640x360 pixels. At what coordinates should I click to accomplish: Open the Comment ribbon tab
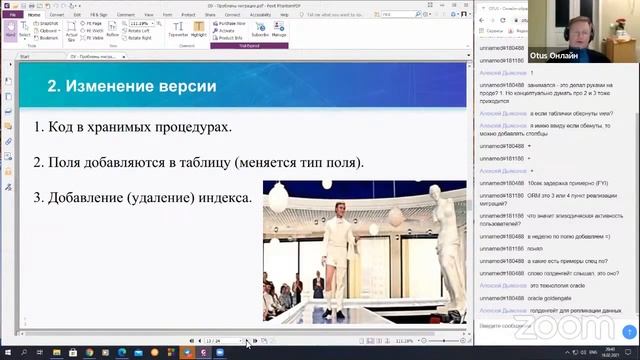[x=126, y=15]
